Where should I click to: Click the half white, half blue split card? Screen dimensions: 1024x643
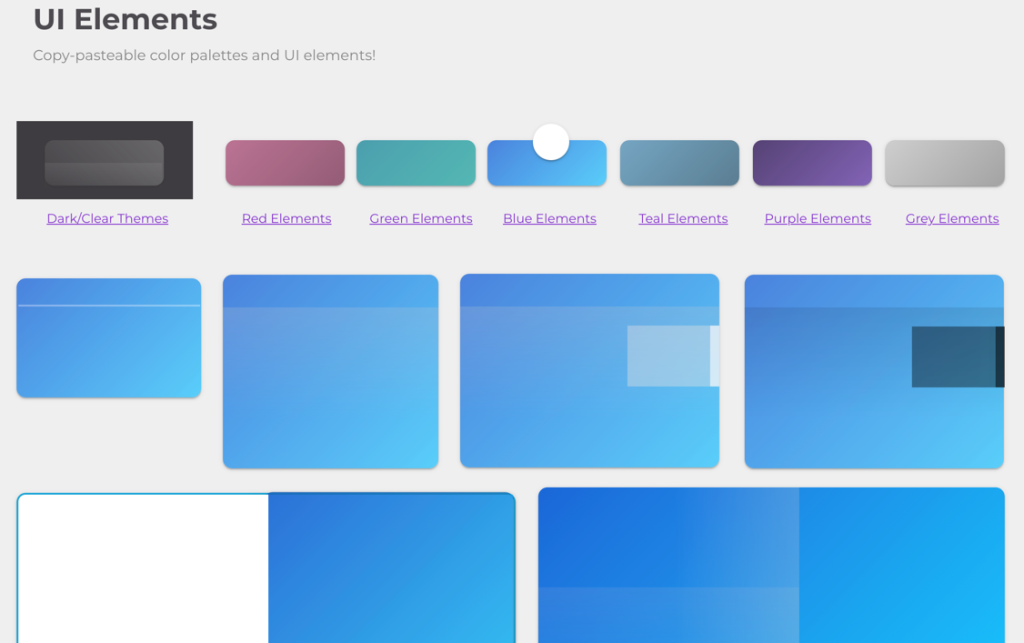[x=264, y=566]
